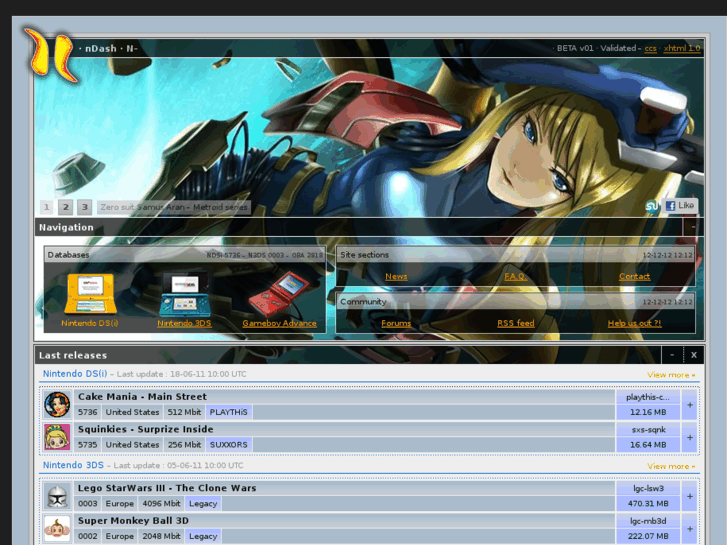Image resolution: width=727 pixels, height=545 pixels.
Task: Click the StumbleUpon share icon
Action: [652, 206]
